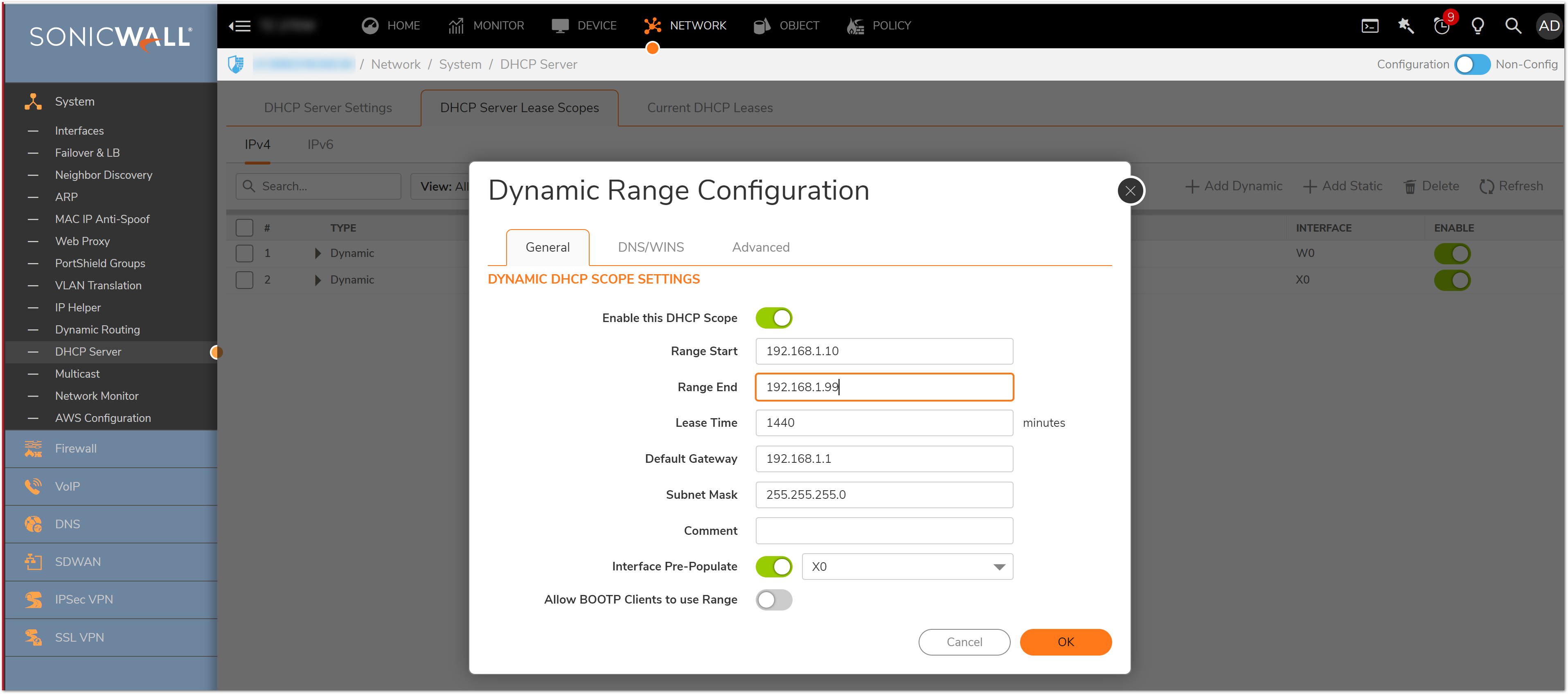The width and height of the screenshot is (1568, 694).
Task: Toggle enable switch for X0 scope
Action: click(1452, 280)
